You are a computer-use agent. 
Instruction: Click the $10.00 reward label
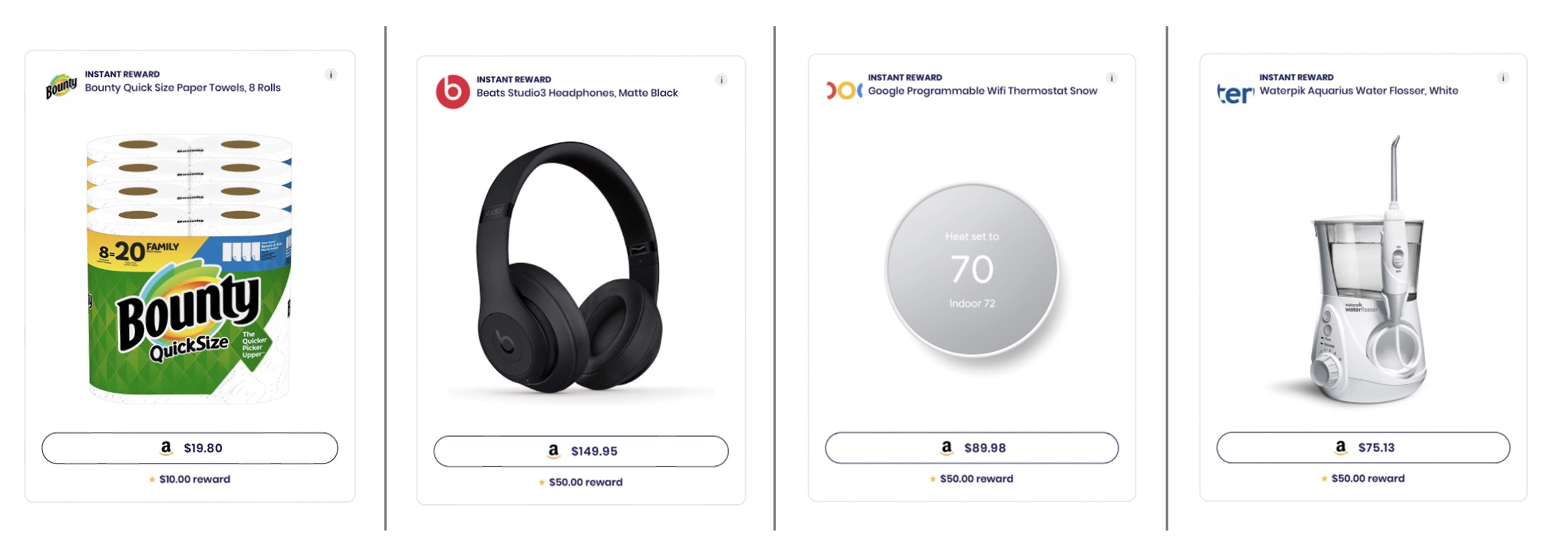tap(194, 479)
